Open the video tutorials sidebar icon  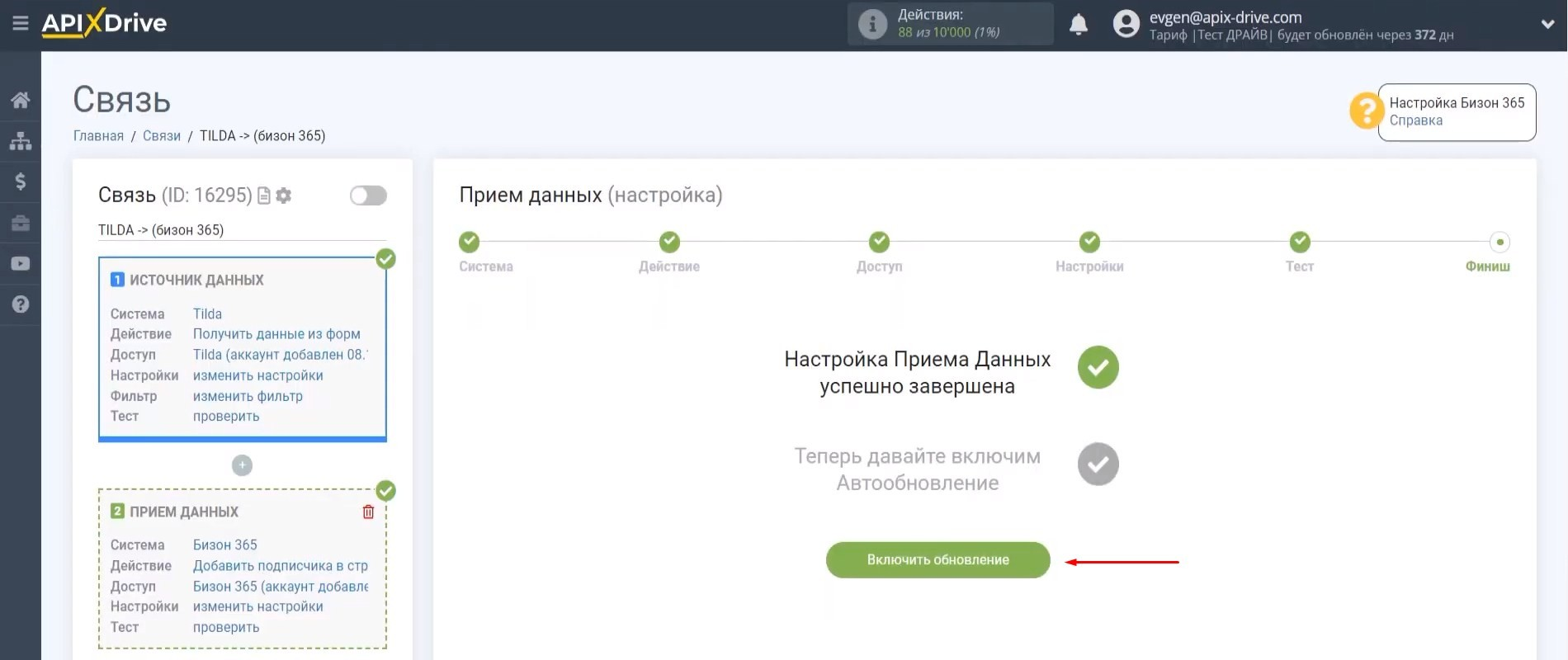pyautogui.click(x=21, y=263)
